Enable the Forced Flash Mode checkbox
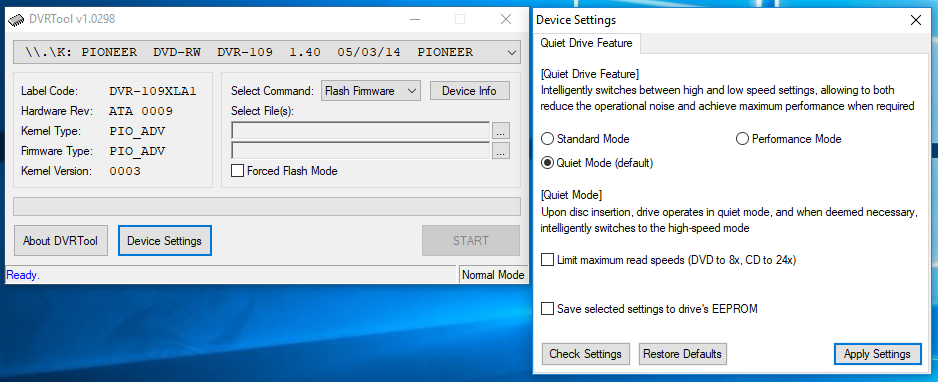938x382 pixels. point(237,171)
